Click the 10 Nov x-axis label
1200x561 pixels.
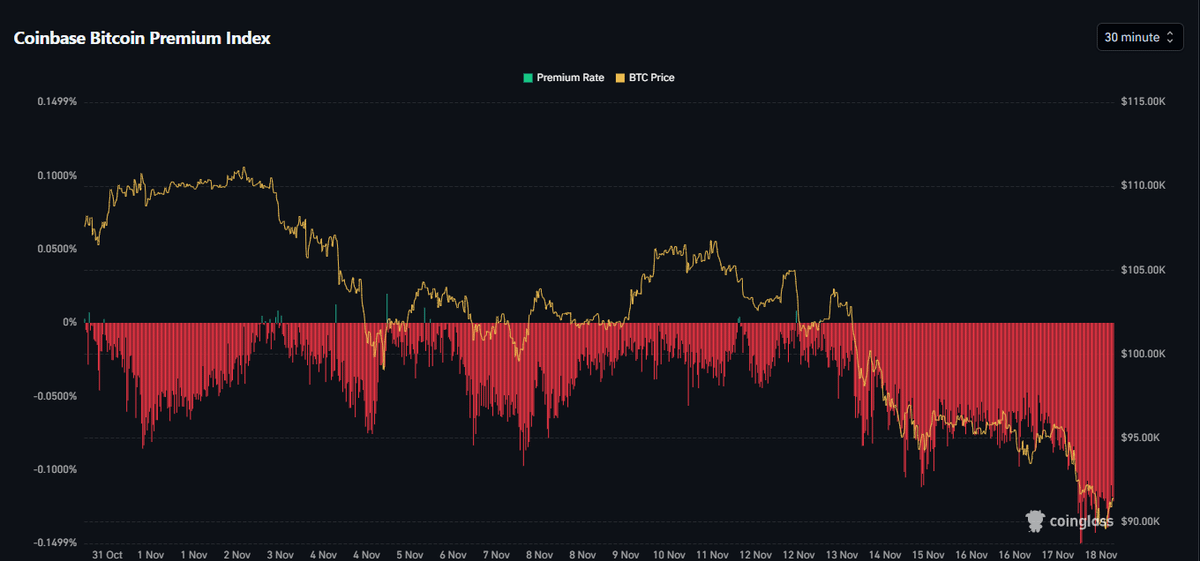pyautogui.click(x=670, y=554)
